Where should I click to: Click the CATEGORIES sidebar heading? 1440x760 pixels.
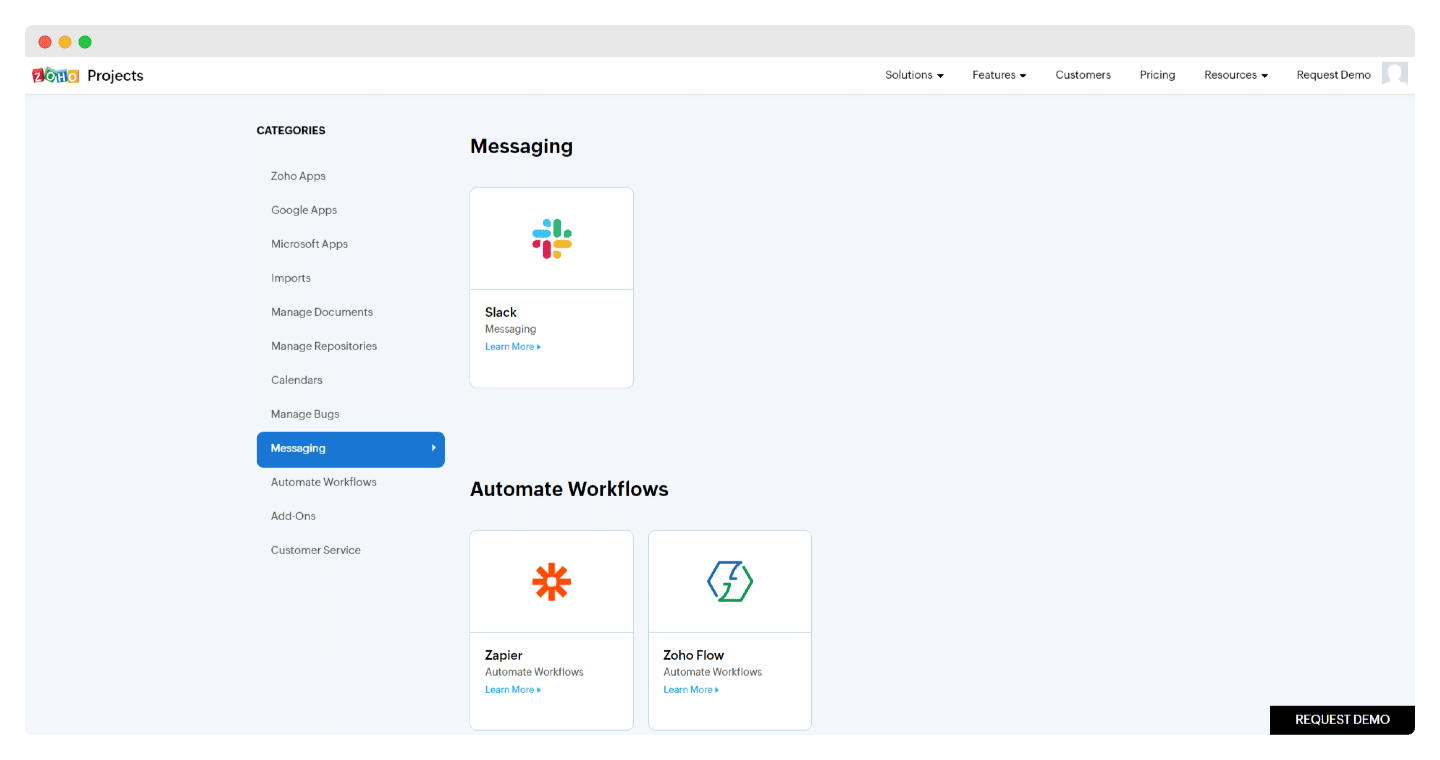tap(291, 130)
